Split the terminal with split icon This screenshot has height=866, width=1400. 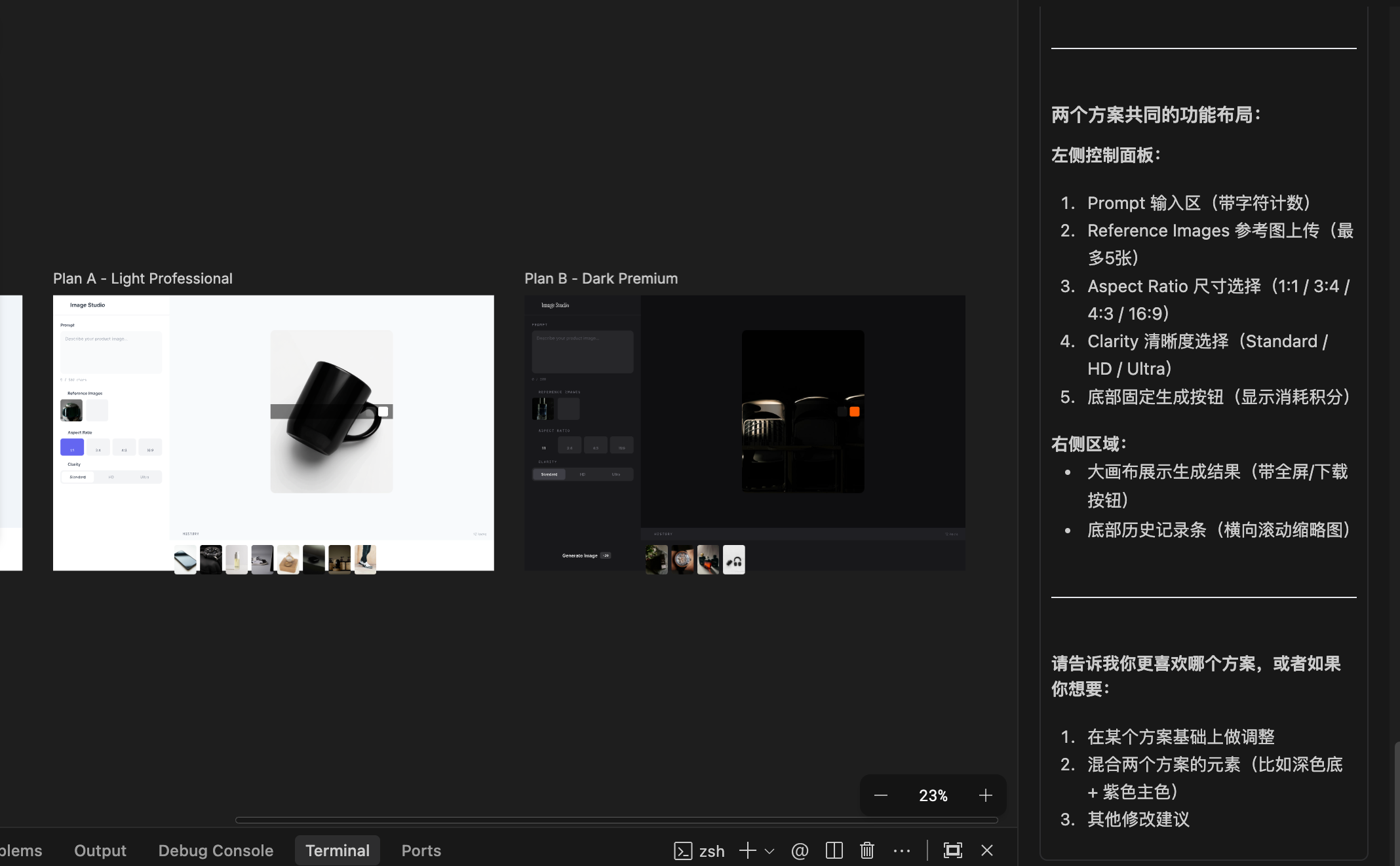tap(834, 850)
